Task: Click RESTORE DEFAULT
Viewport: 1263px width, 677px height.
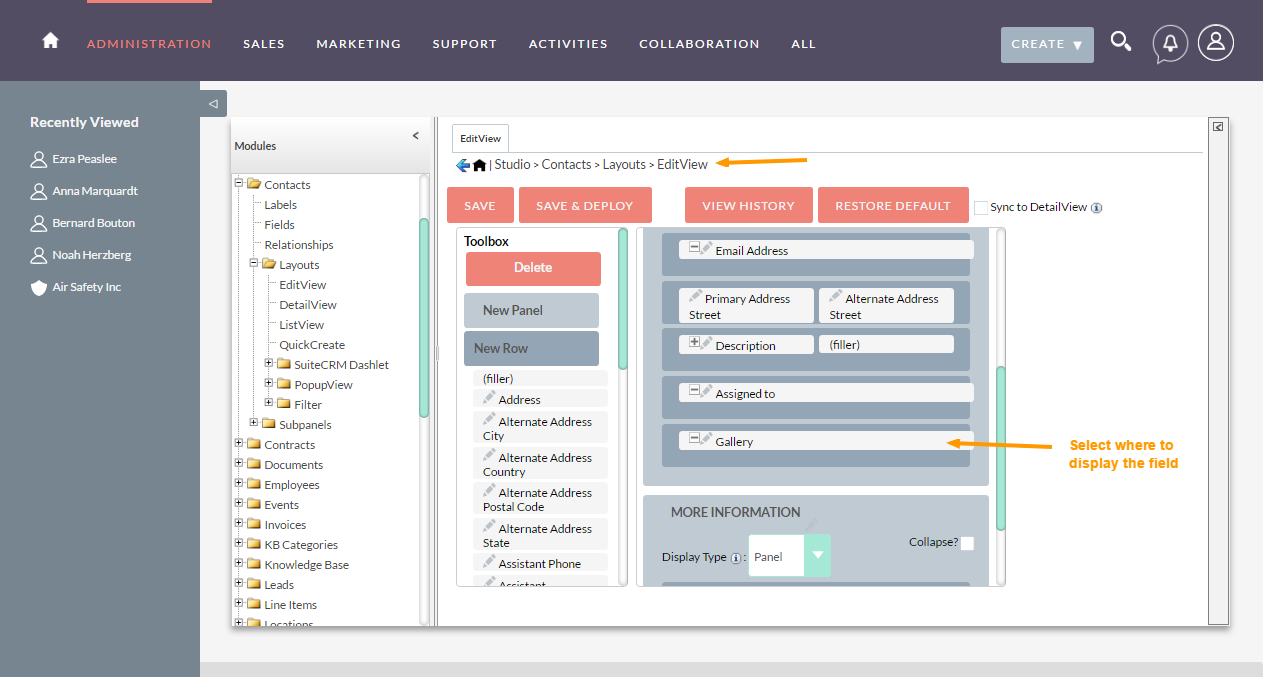Action: coord(893,205)
